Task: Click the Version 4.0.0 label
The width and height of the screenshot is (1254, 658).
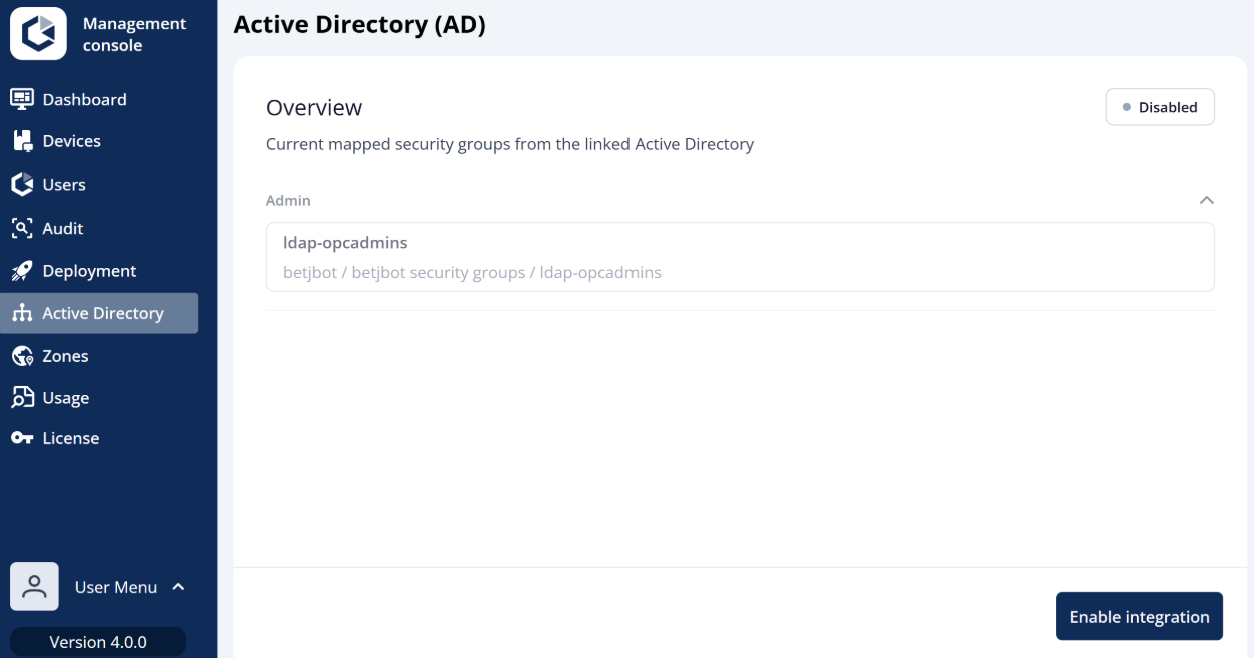Action: tap(98, 642)
